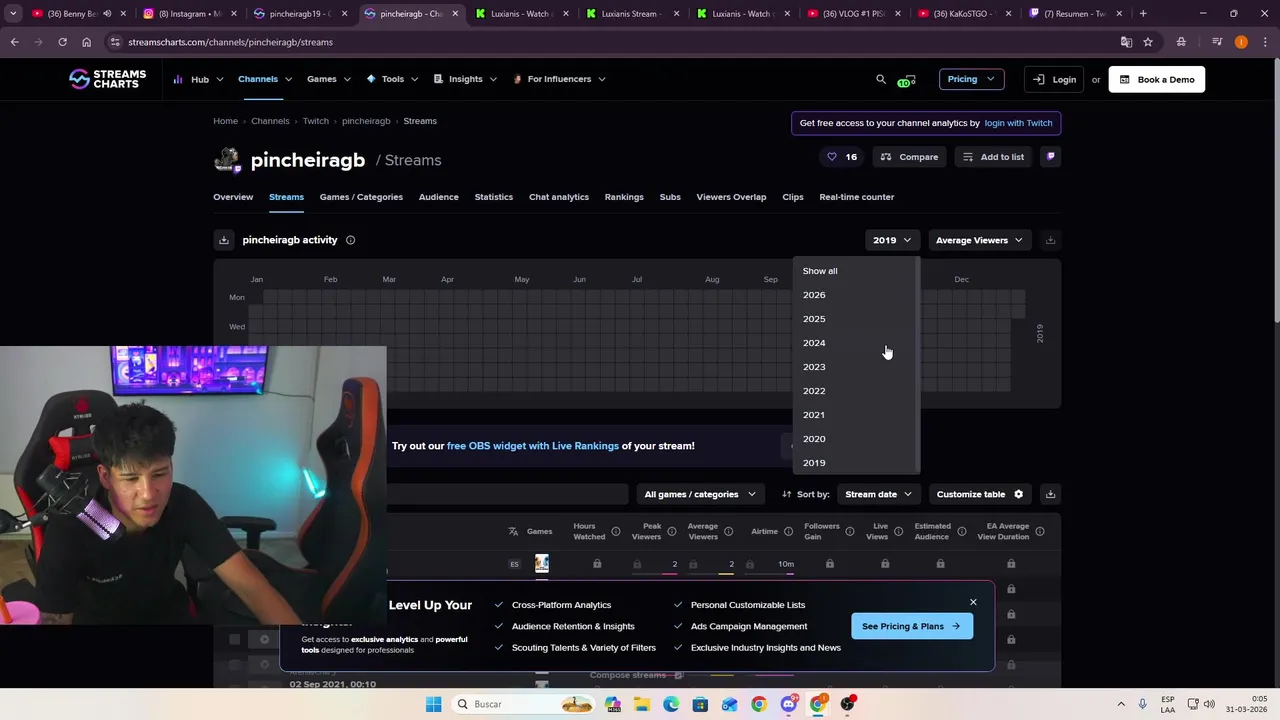Switch to the Audience tab
Image resolution: width=1280 pixels, height=720 pixels.
pyautogui.click(x=438, y=197)
